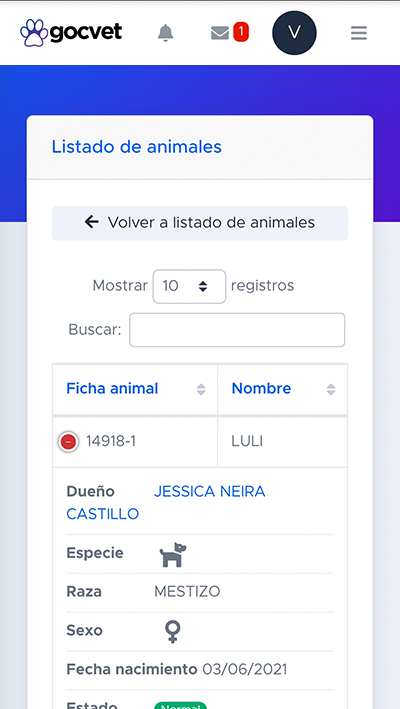This screenshot has width=400, height=709.
Task: Click the female sex symbol icon
Action: (x=173, y=631)
